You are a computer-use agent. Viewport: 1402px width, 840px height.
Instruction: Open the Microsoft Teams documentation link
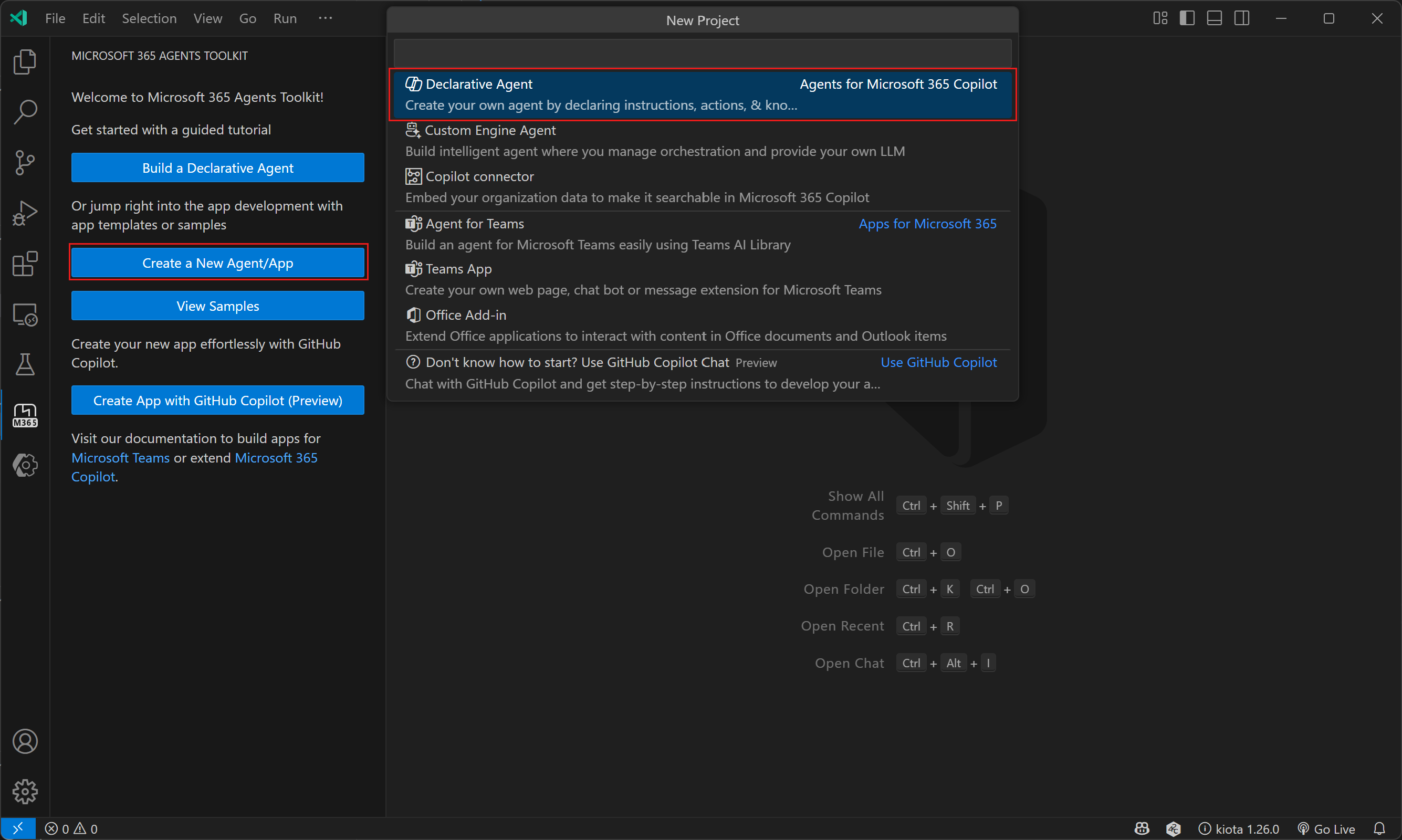click(120, 457)
